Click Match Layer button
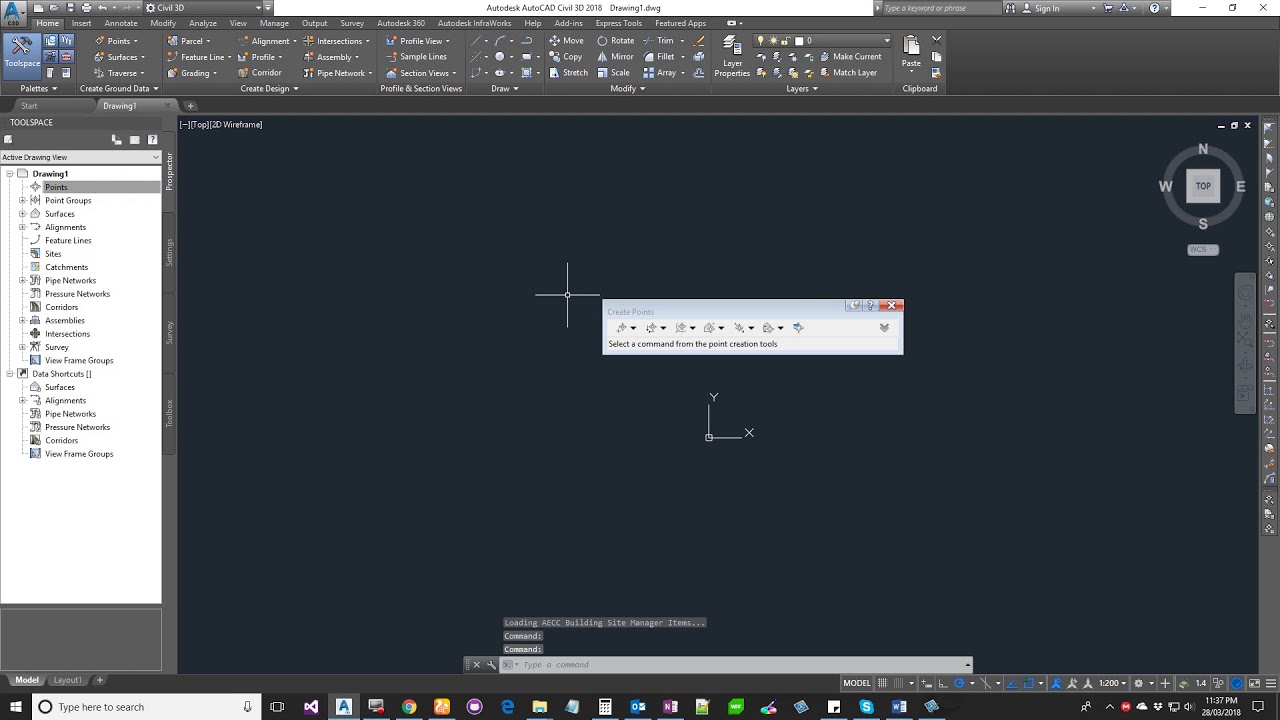The image size is (1280, 720). (x=846, y=73)
